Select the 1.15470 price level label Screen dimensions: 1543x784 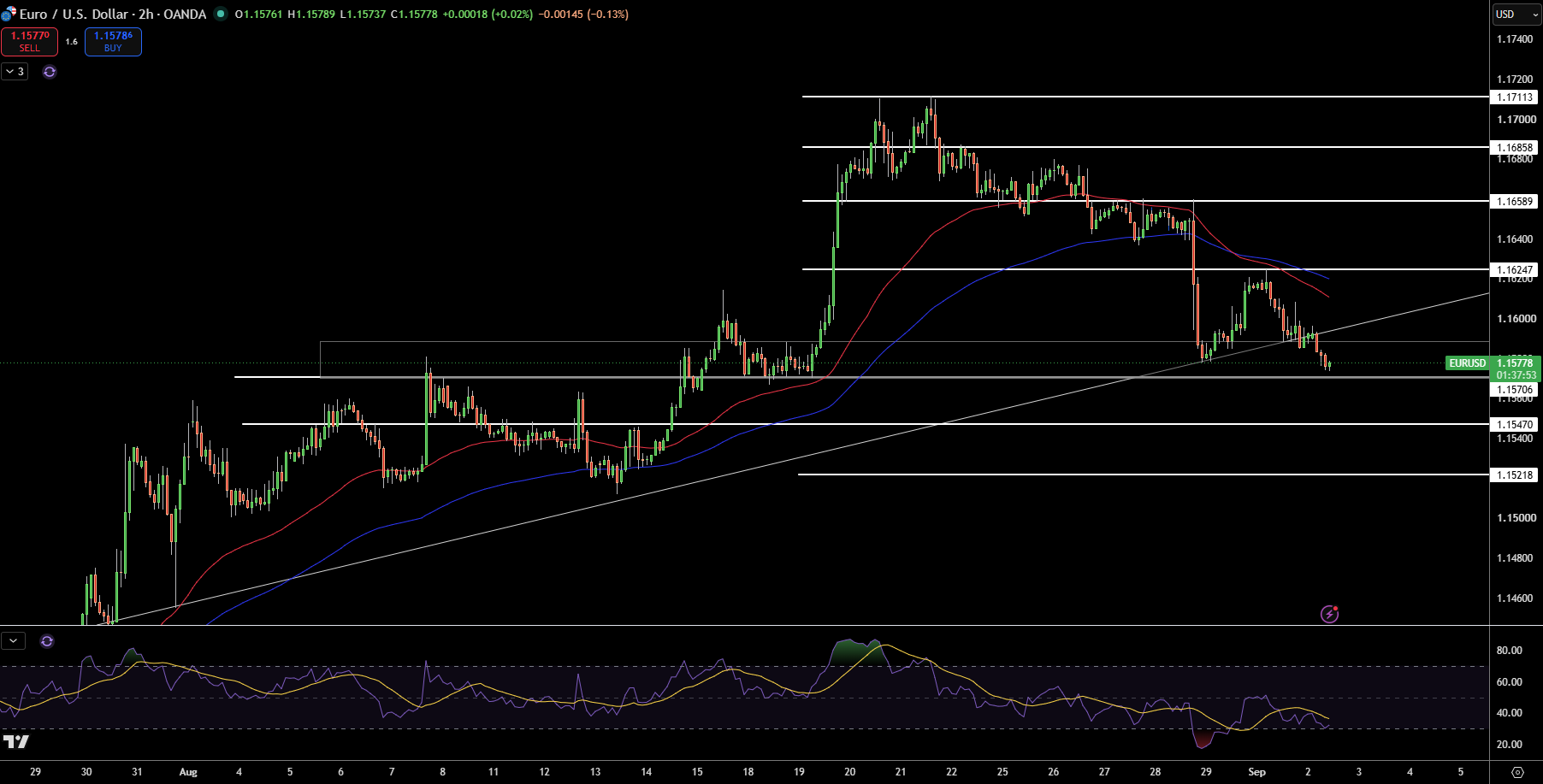click(x=1514, y=425)
